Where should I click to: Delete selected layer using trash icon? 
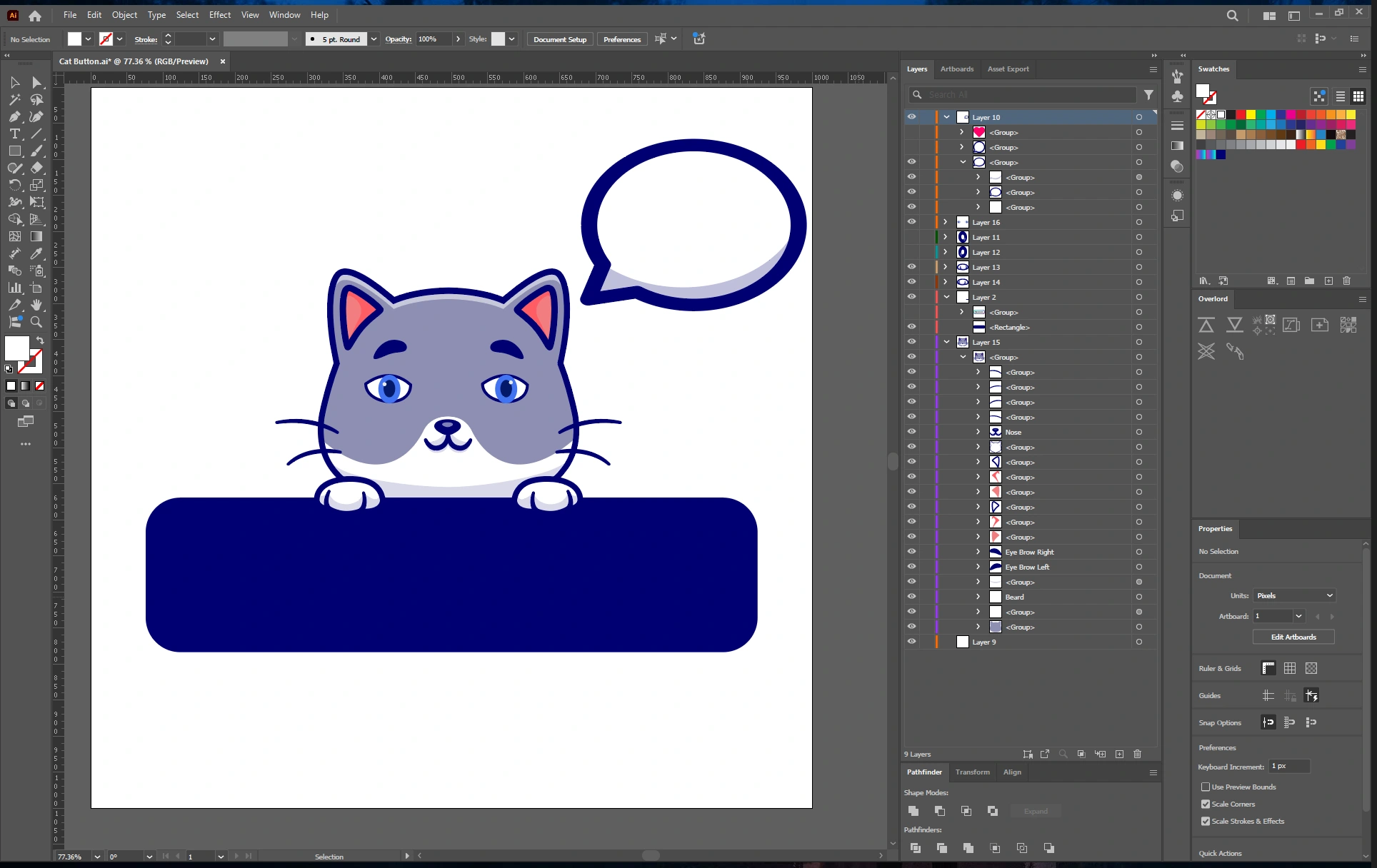[1137, 755]
